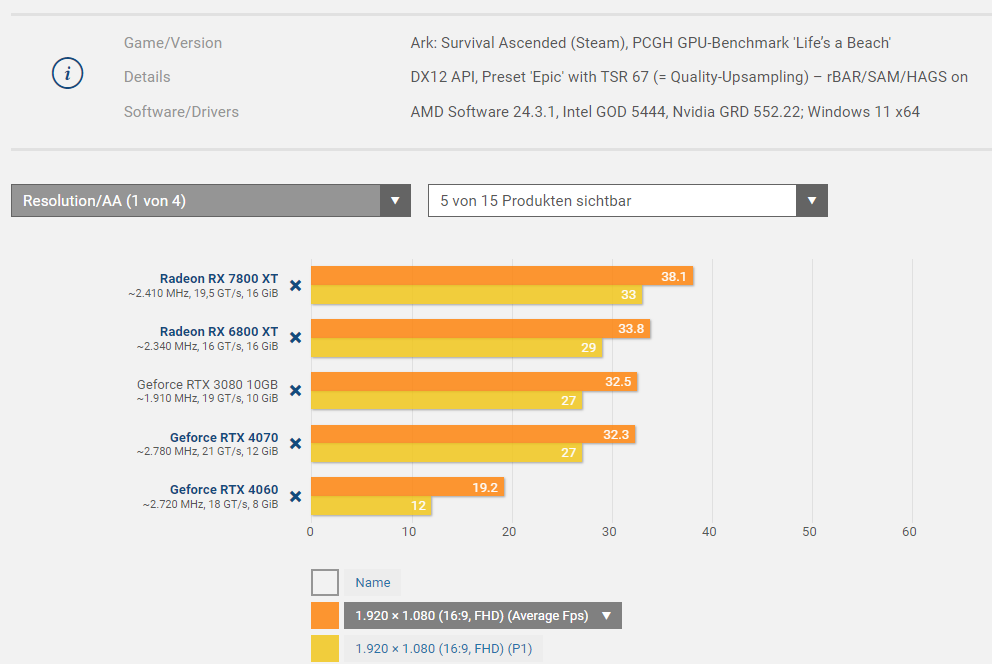992x664 pixels.
Task: Open the Geforce RTX 4060 link
Action: 224,489
